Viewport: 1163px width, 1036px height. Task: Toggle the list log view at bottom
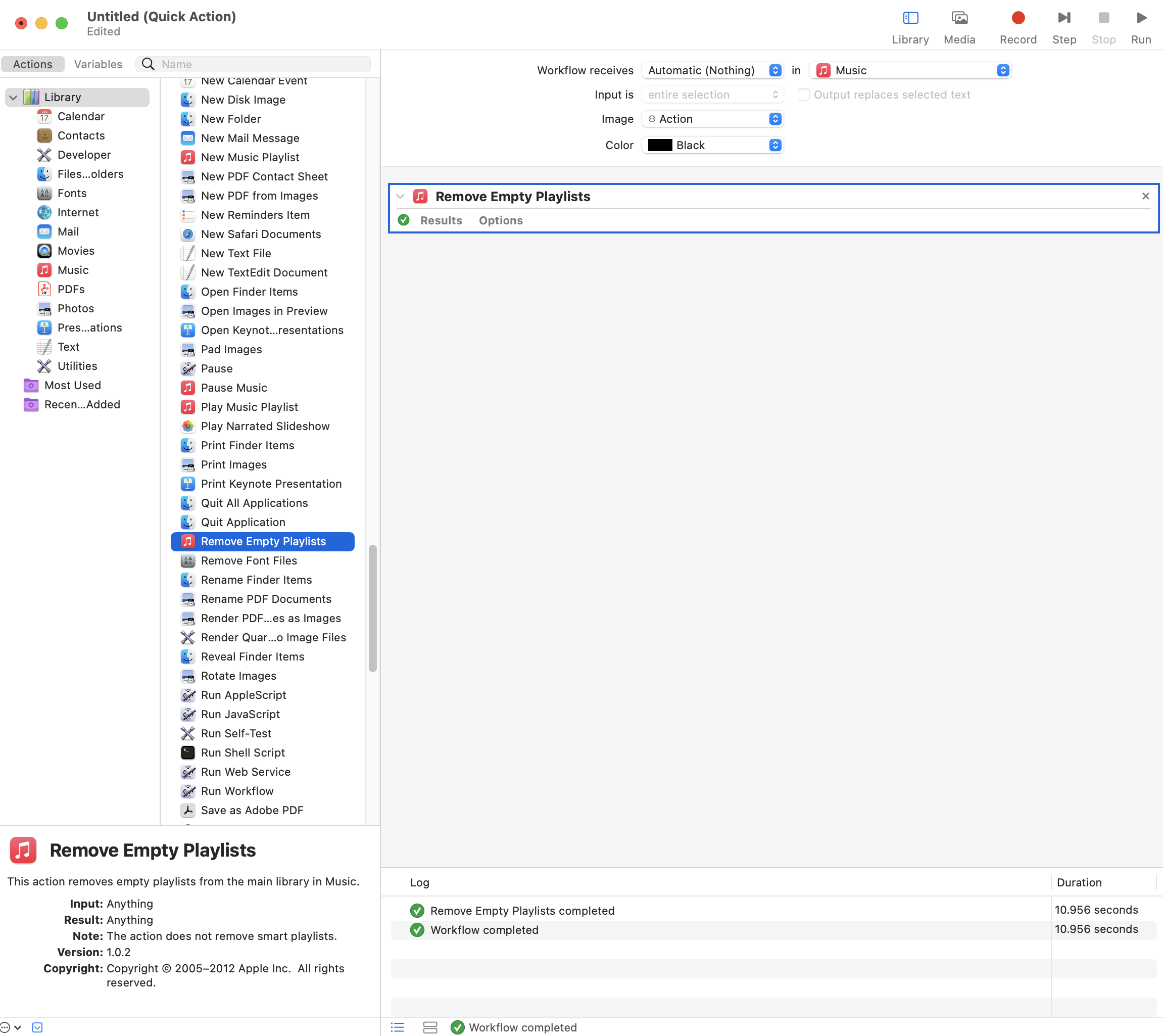tap(397, 1027)
